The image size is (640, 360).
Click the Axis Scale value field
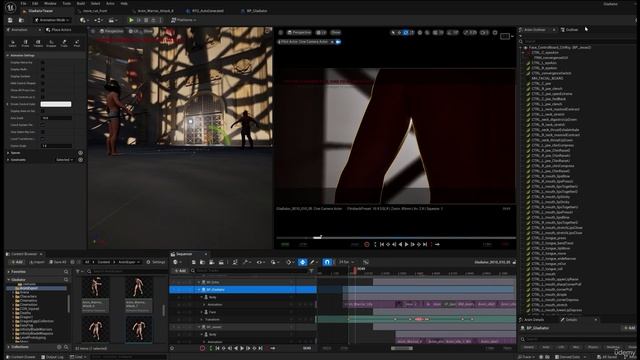point(56,118)
